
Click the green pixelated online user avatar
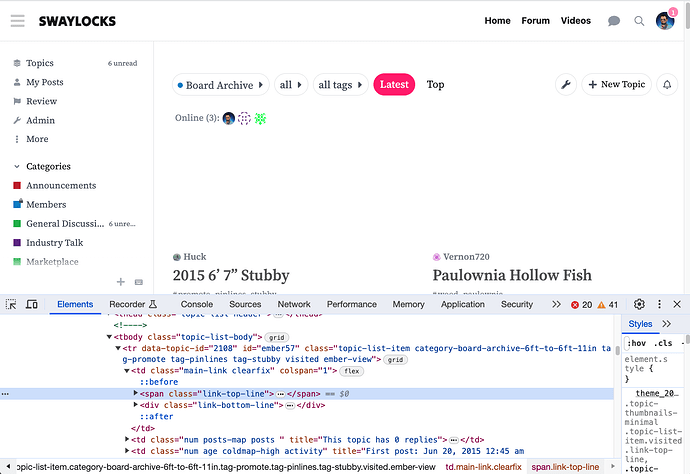(260, 118)
